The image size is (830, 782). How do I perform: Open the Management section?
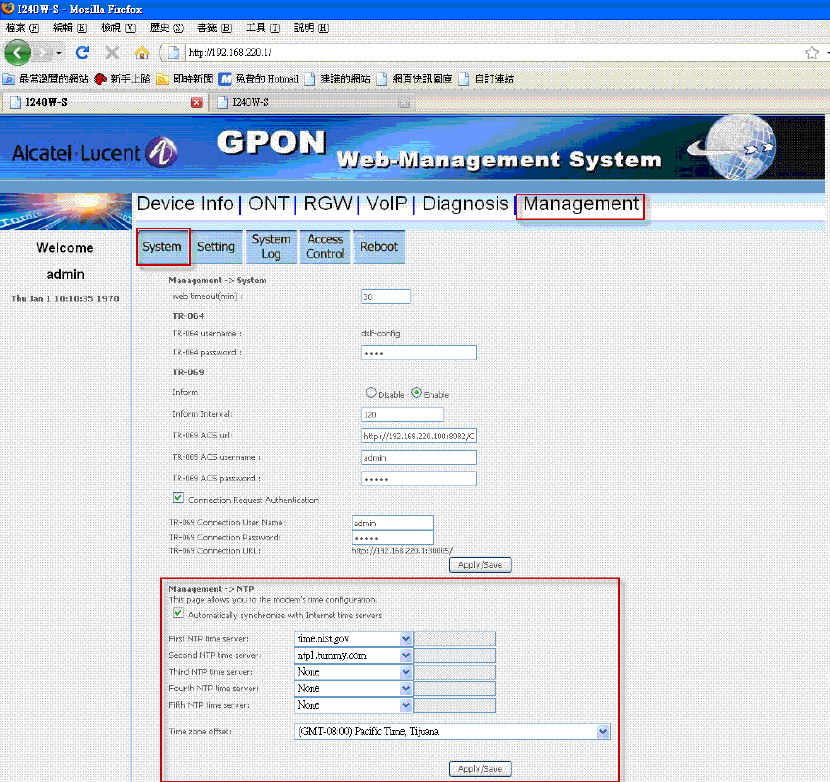click(x=581, y=204)
